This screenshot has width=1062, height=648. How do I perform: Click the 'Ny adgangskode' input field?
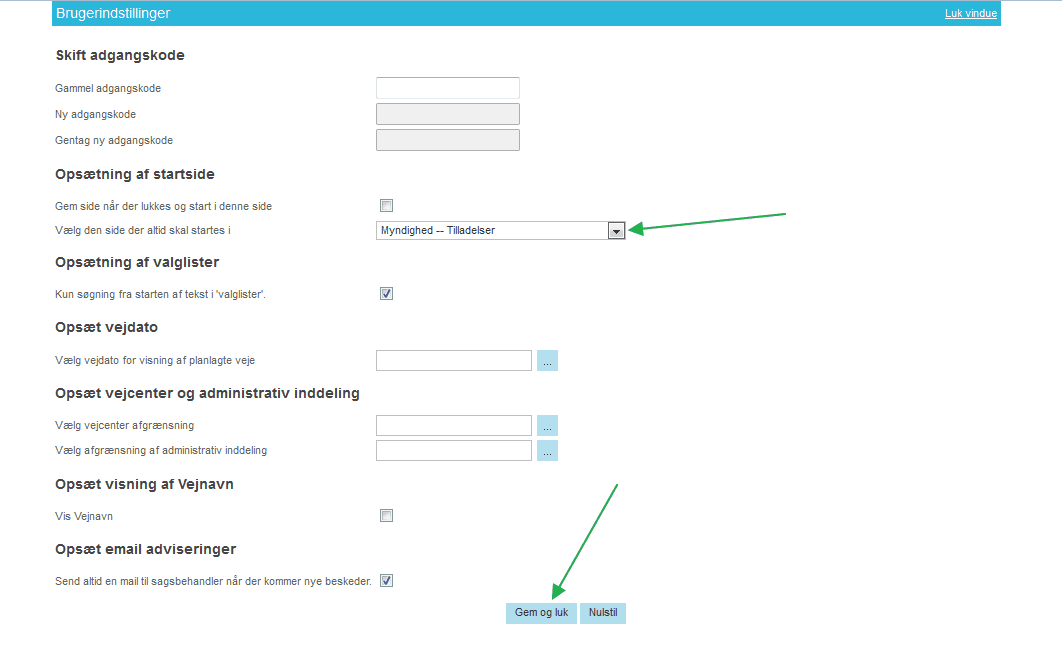pos(447,114)
